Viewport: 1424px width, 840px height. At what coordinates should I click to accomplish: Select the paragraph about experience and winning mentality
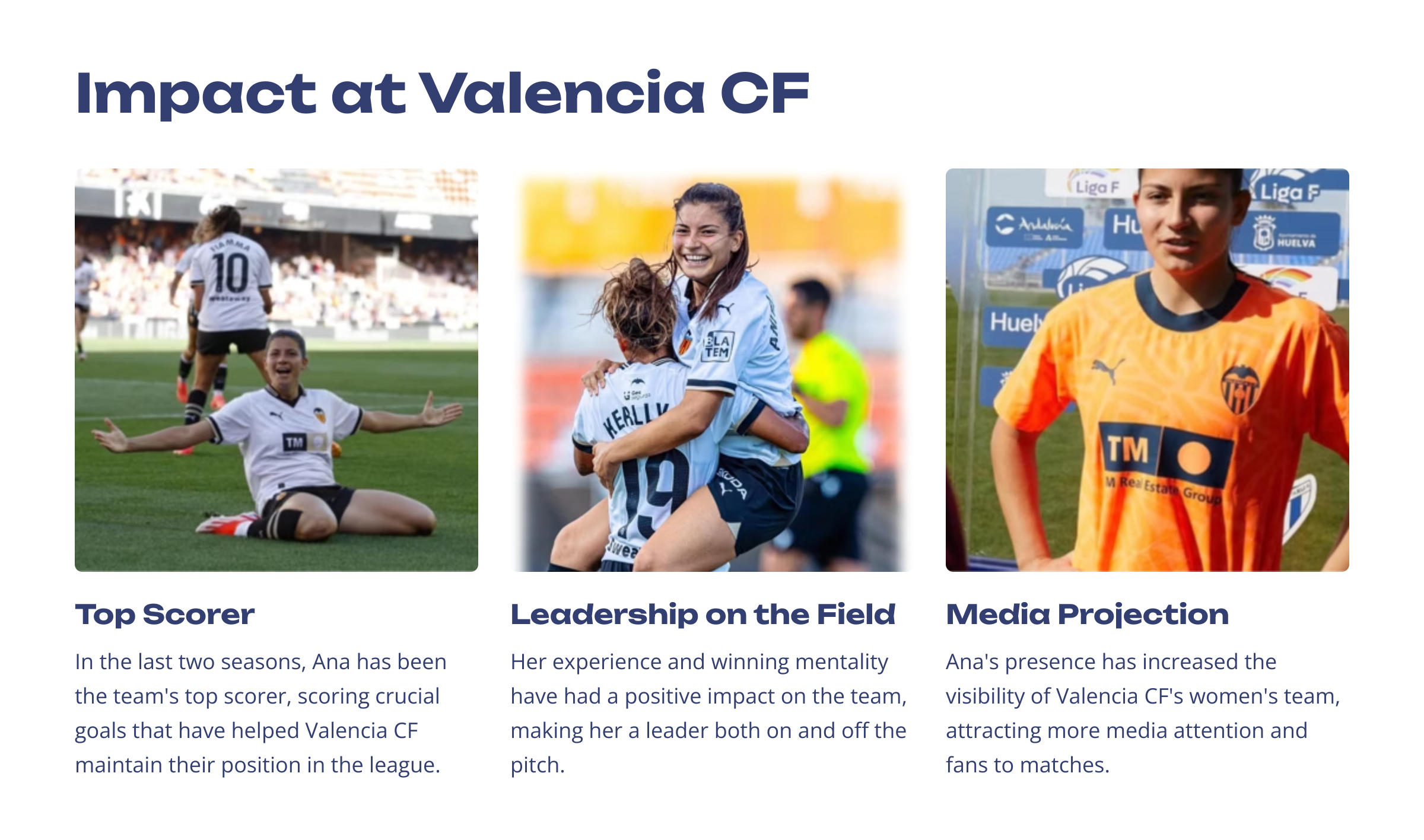tap(708, 713)
